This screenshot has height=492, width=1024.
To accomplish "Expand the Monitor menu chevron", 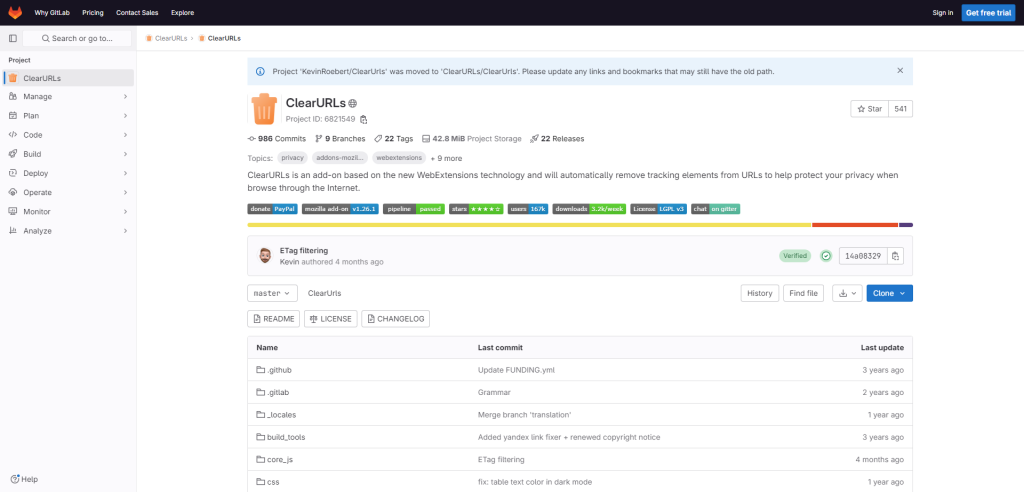I will 125,212.
